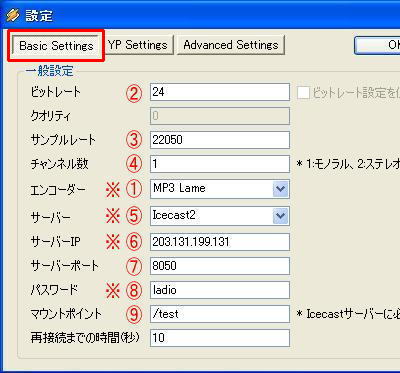This screenshot has height=373, width=400.
Task: Click the チャンネル数 label
Action: 59,164
